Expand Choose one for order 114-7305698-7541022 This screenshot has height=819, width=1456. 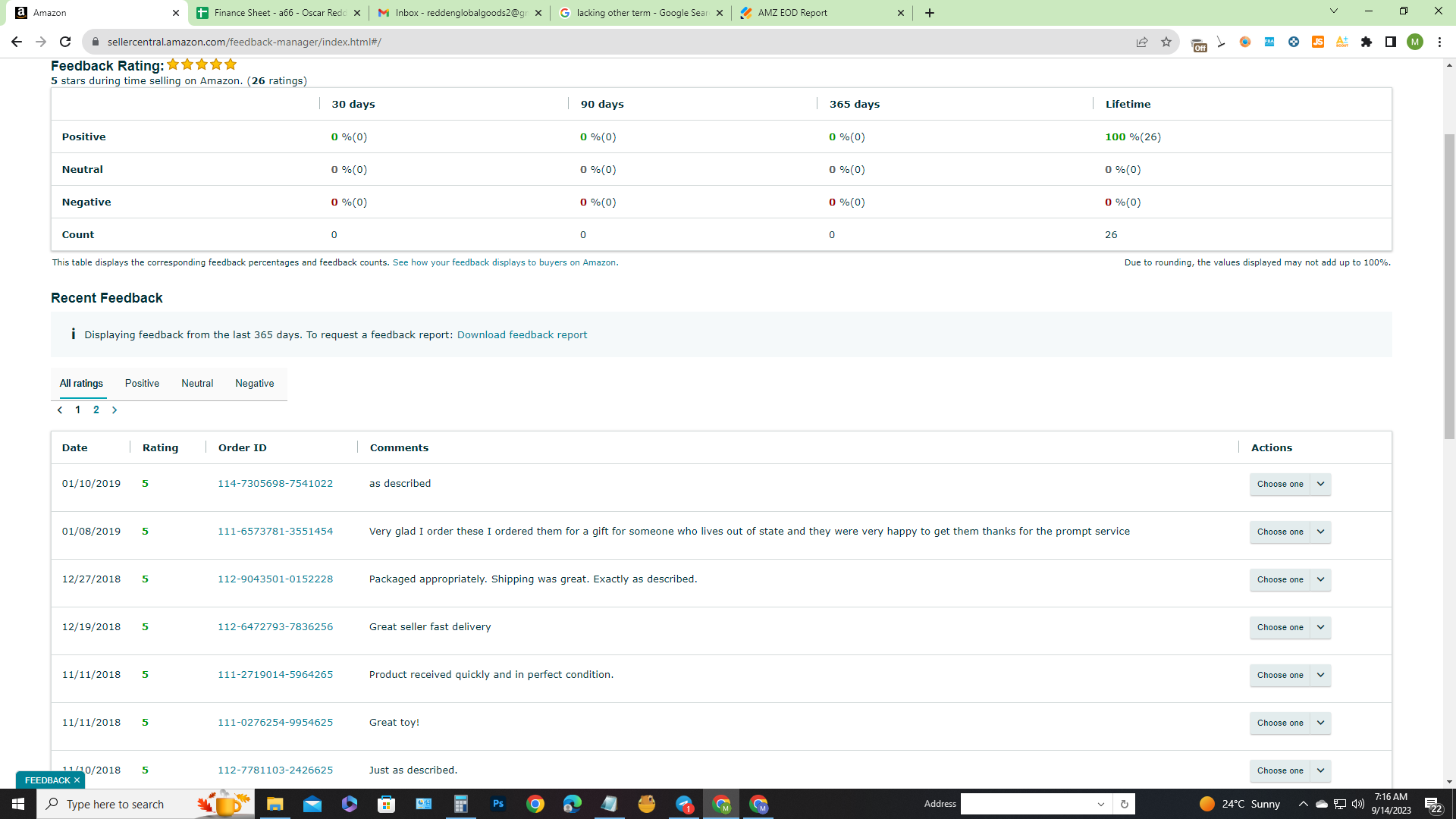tap(1290, 484)
